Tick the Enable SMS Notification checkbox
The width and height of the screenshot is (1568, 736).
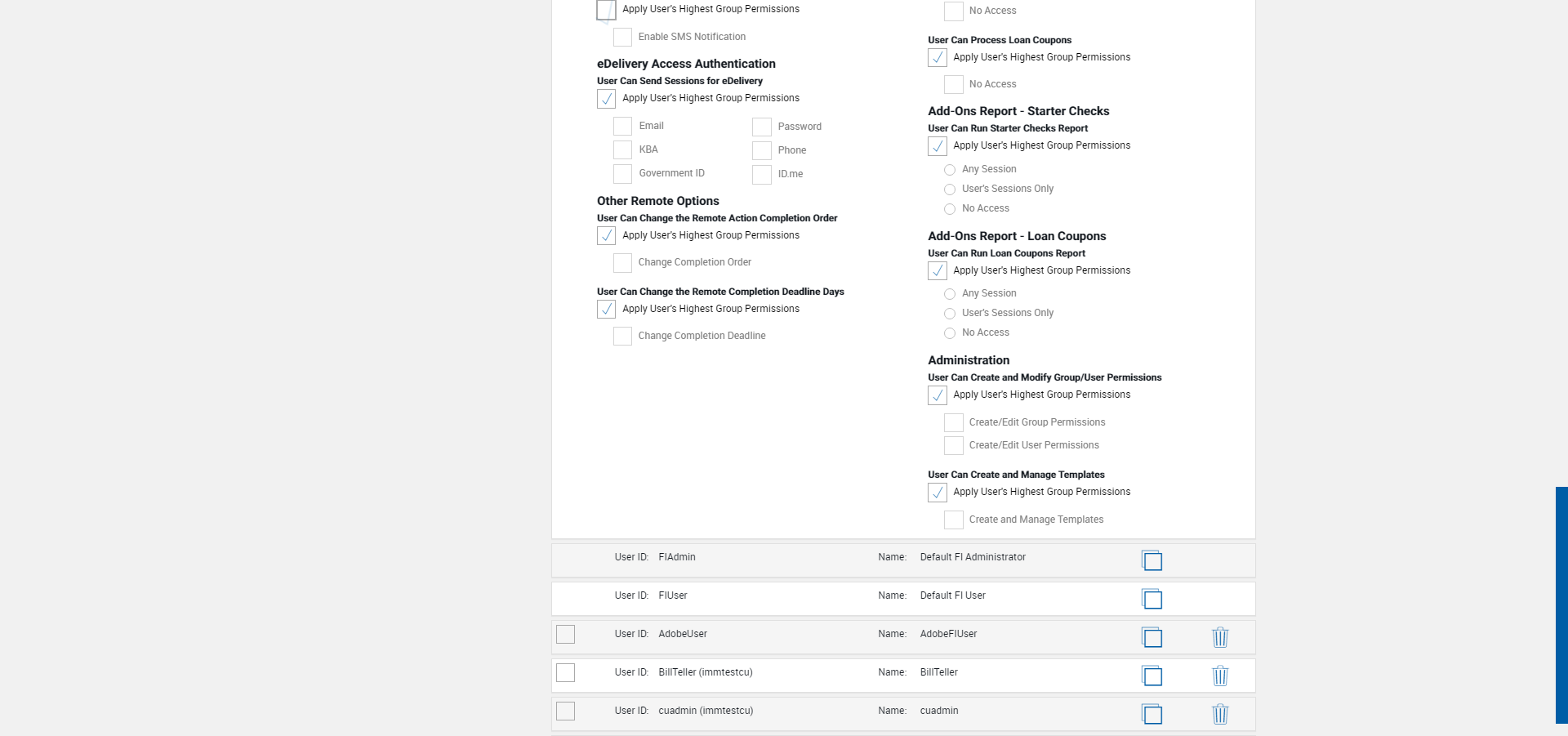pyautogui.click(x=622, y=37)
